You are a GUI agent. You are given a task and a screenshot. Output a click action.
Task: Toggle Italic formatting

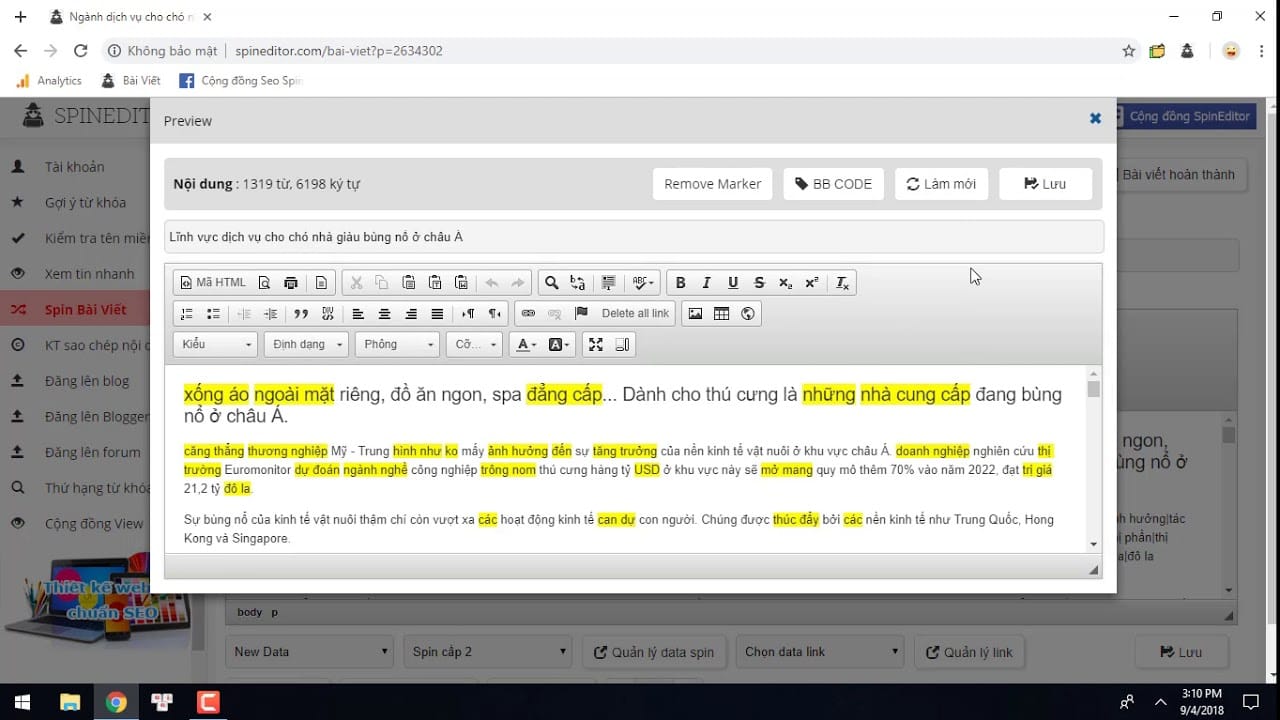coord(706,283)
